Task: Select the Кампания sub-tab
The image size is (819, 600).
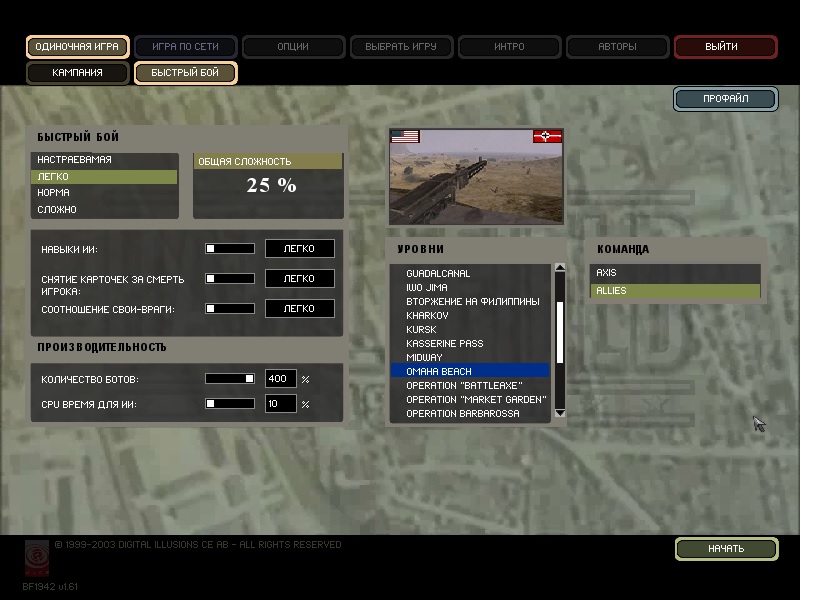Action: (77, 73)
